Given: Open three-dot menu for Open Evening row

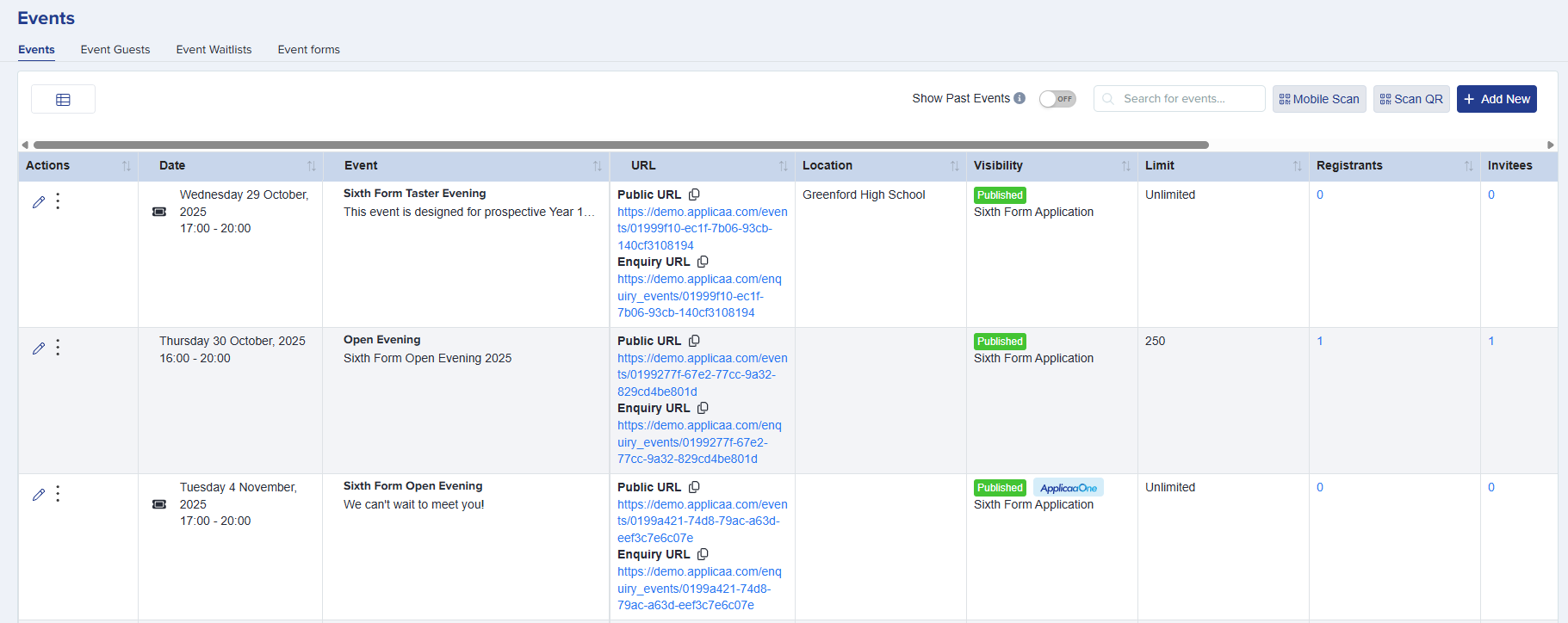Looking at the screenshot, I should coord(58,348).
